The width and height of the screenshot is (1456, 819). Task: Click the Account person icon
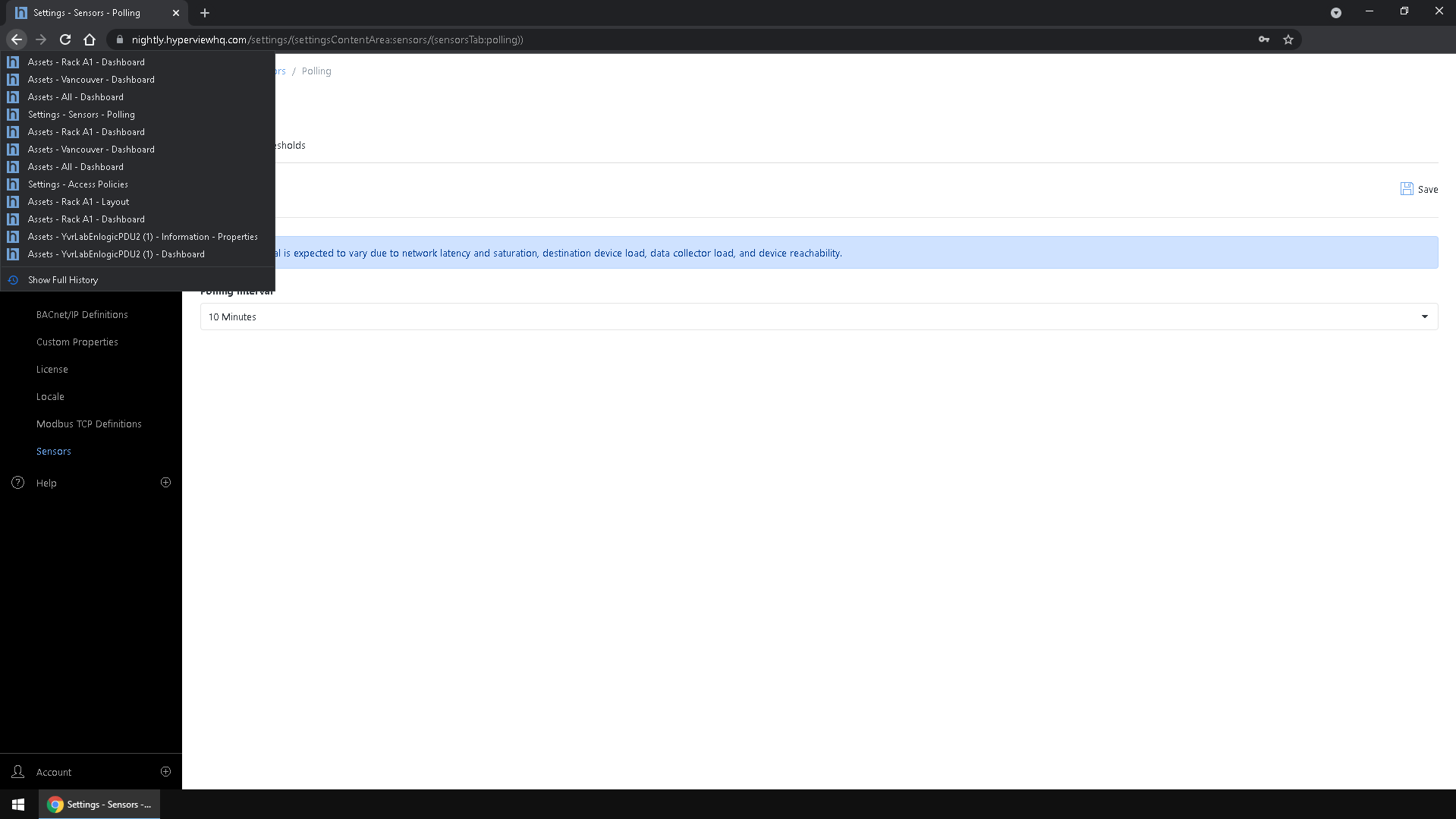pyautogui.click(x=17, y=771)
